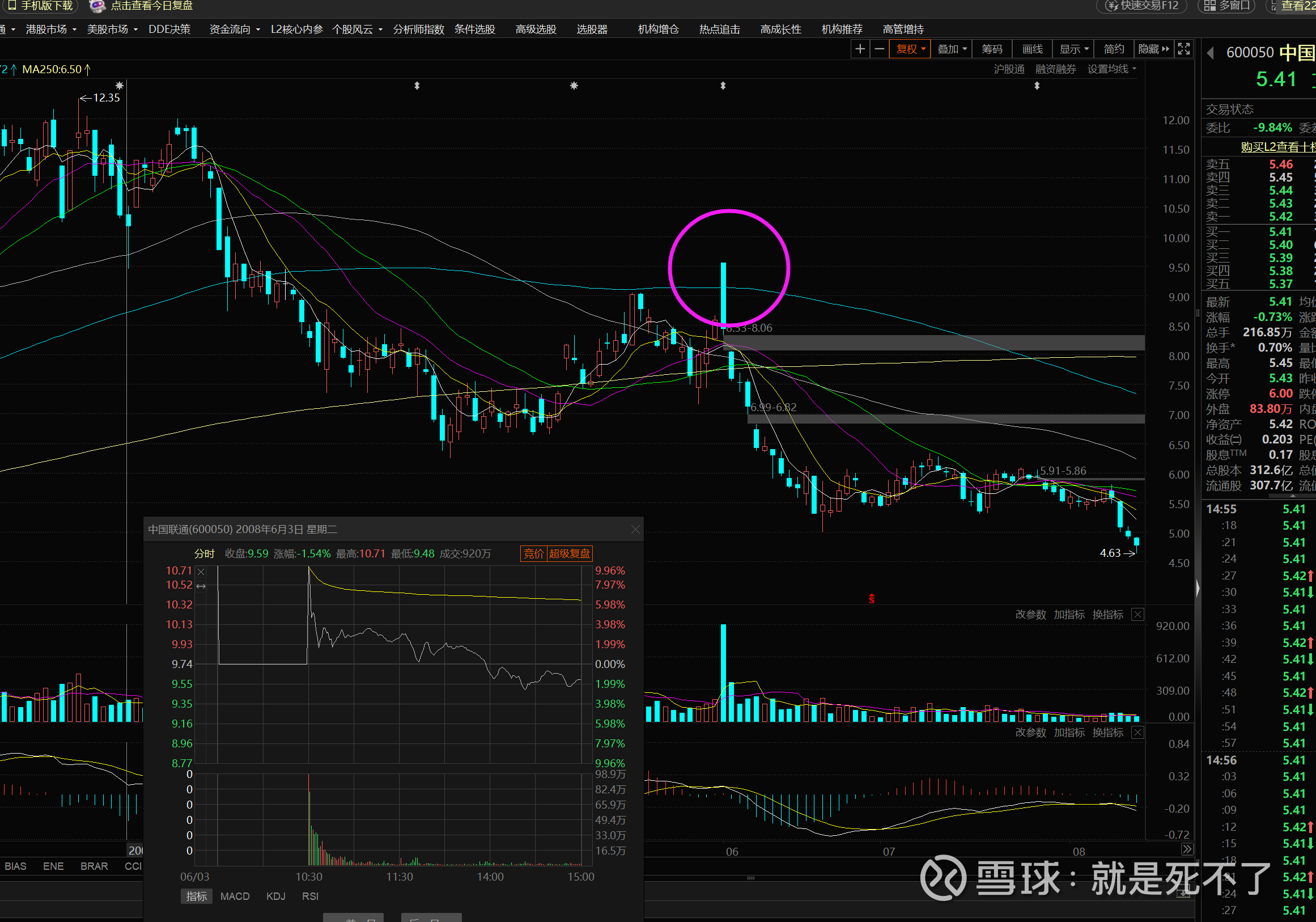The width and height of the screenshot is (1316, 922).
Task: Click the zoom out minus icon
Action: coord(879,49)
